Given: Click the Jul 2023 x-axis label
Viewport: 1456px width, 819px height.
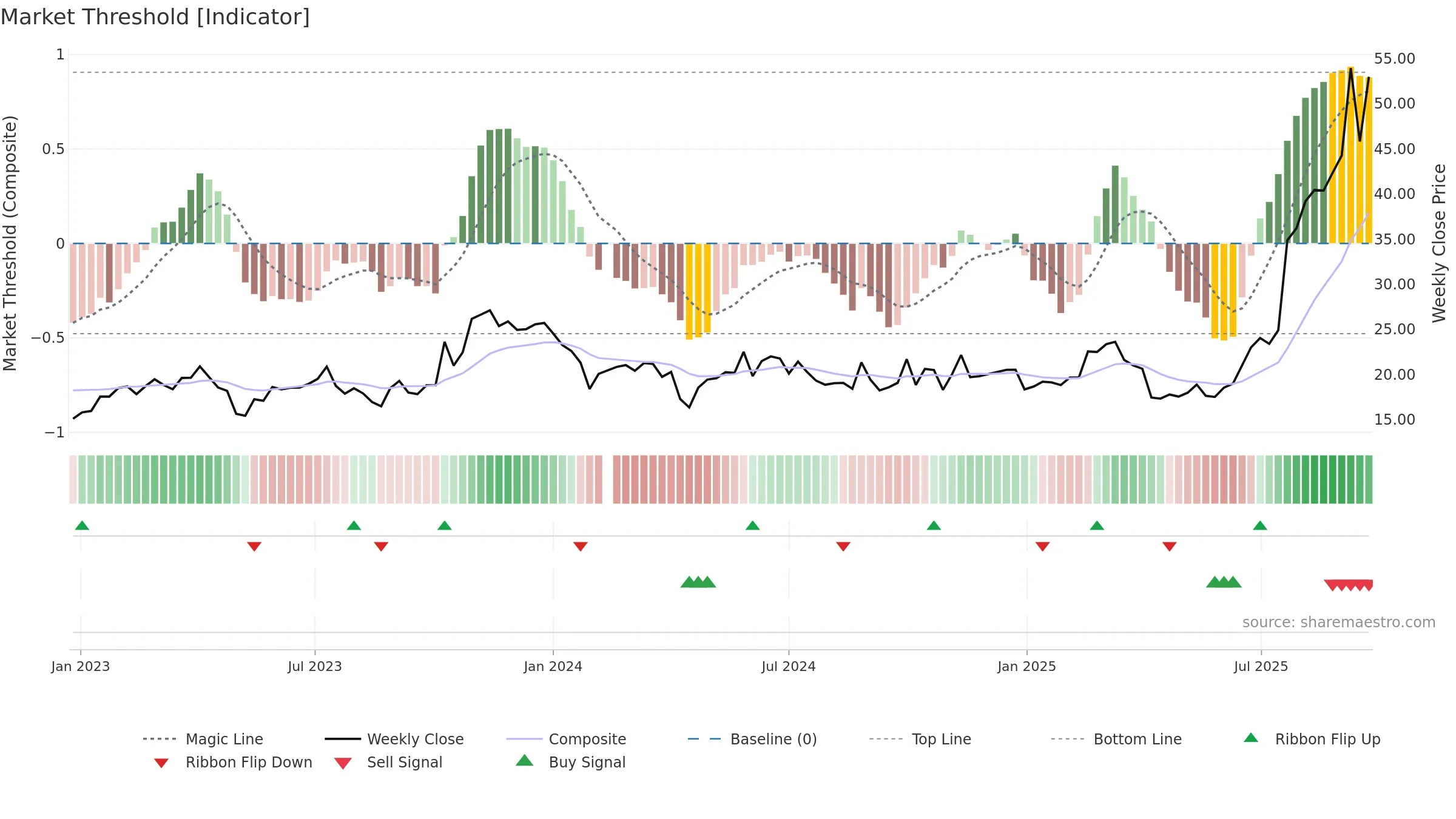Looking at the screenshot, I should point(315,667).
